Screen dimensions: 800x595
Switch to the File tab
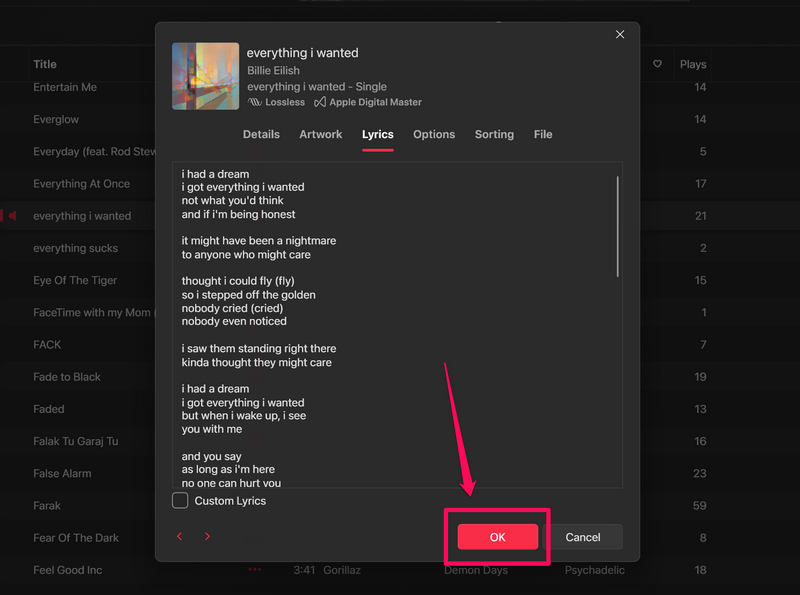tap(543, 134)
